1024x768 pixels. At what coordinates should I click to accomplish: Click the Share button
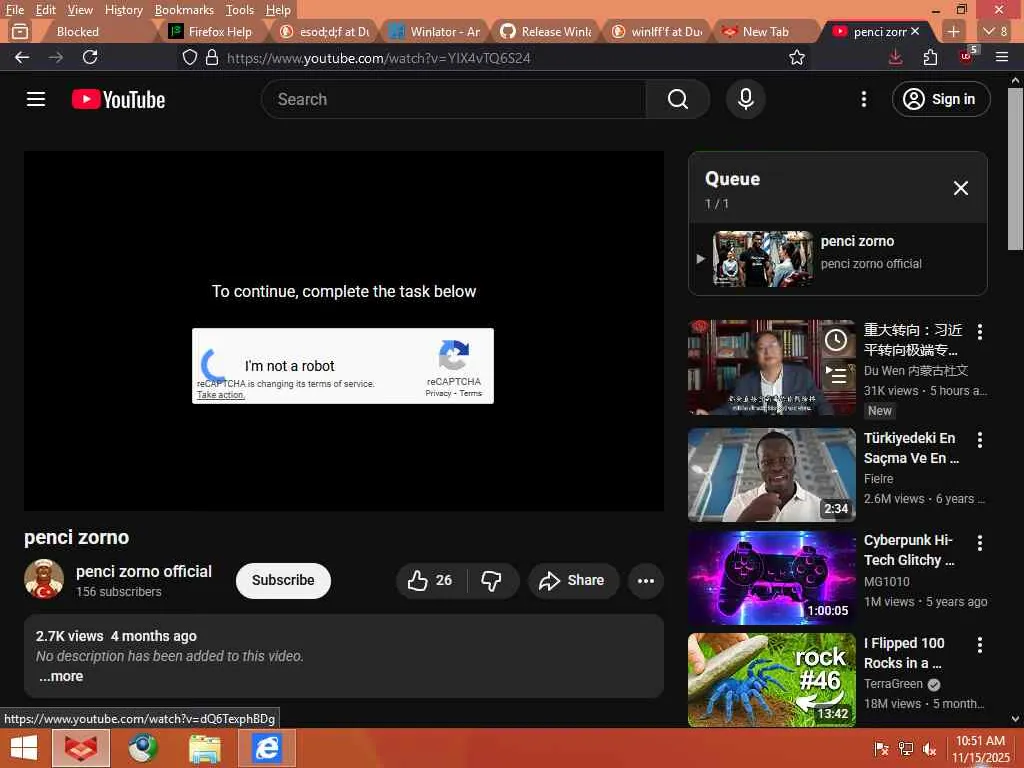pos(573,580)
